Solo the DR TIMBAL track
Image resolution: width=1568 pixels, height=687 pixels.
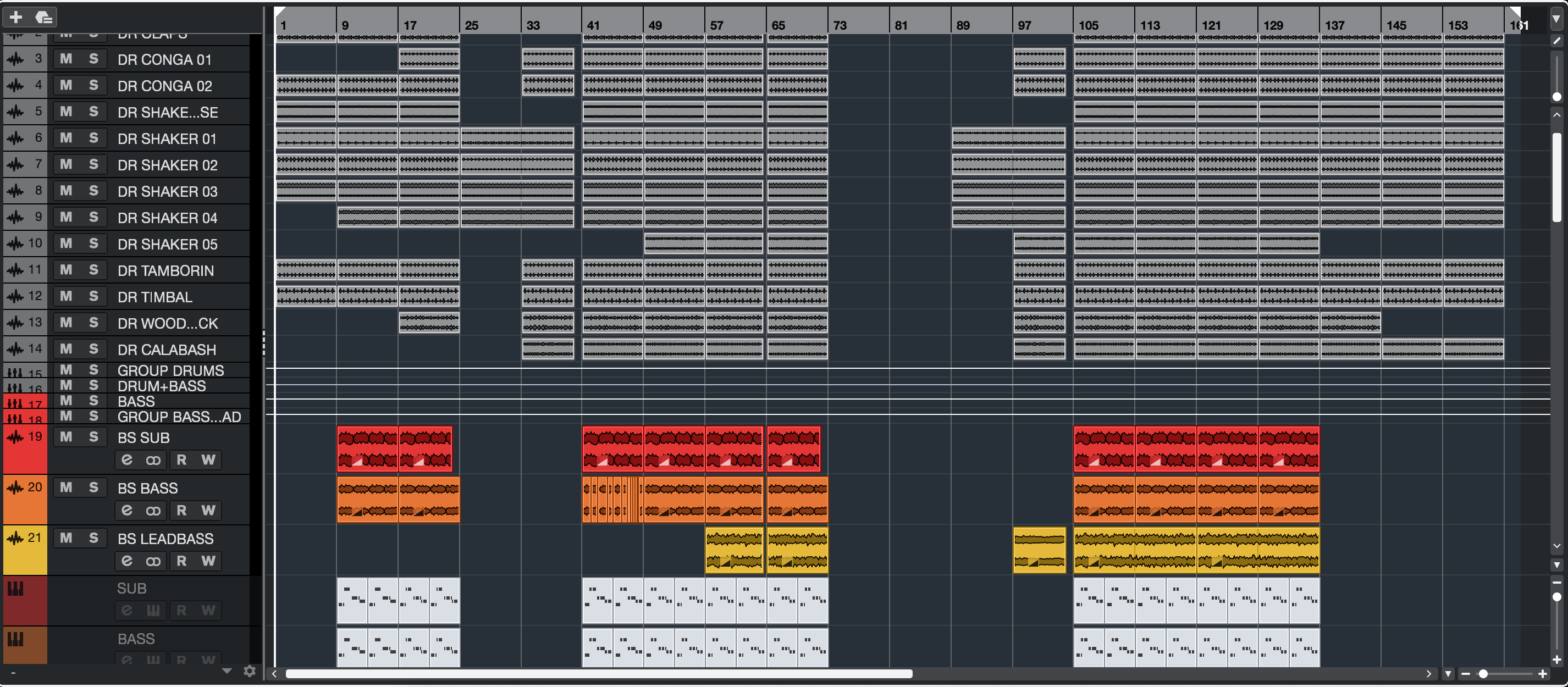pos(93,296)
